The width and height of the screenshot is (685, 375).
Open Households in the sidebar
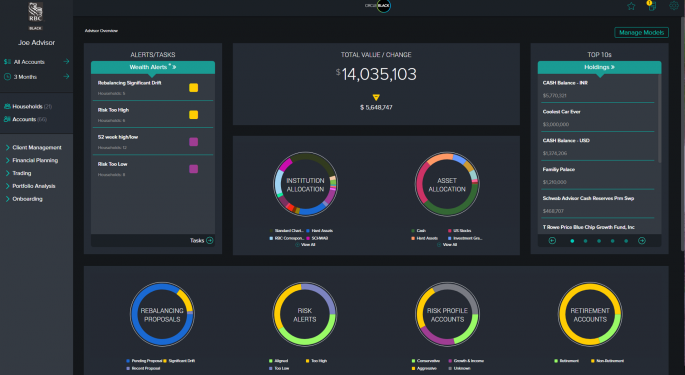[28, 107]
